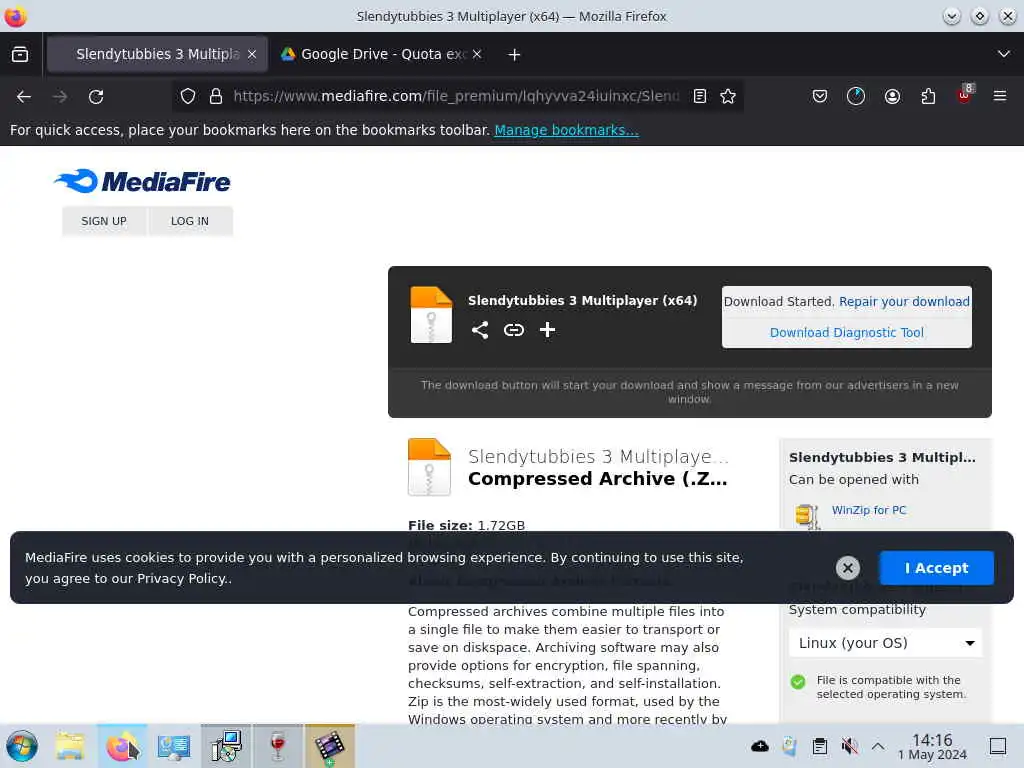Open the Firefox hamburger menu
Viewport: 1024px width, 768px height.
click(x=1000, y=97)
